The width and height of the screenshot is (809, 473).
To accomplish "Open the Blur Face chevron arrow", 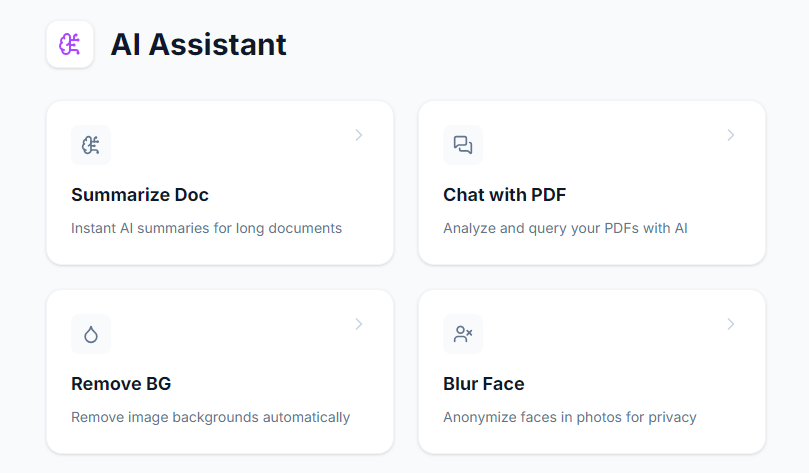I will (731, 324).
